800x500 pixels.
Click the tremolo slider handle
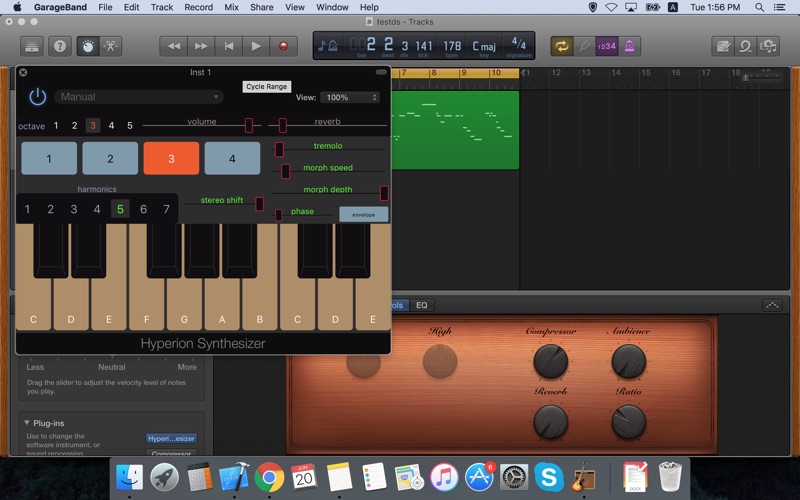click(279, 149)
